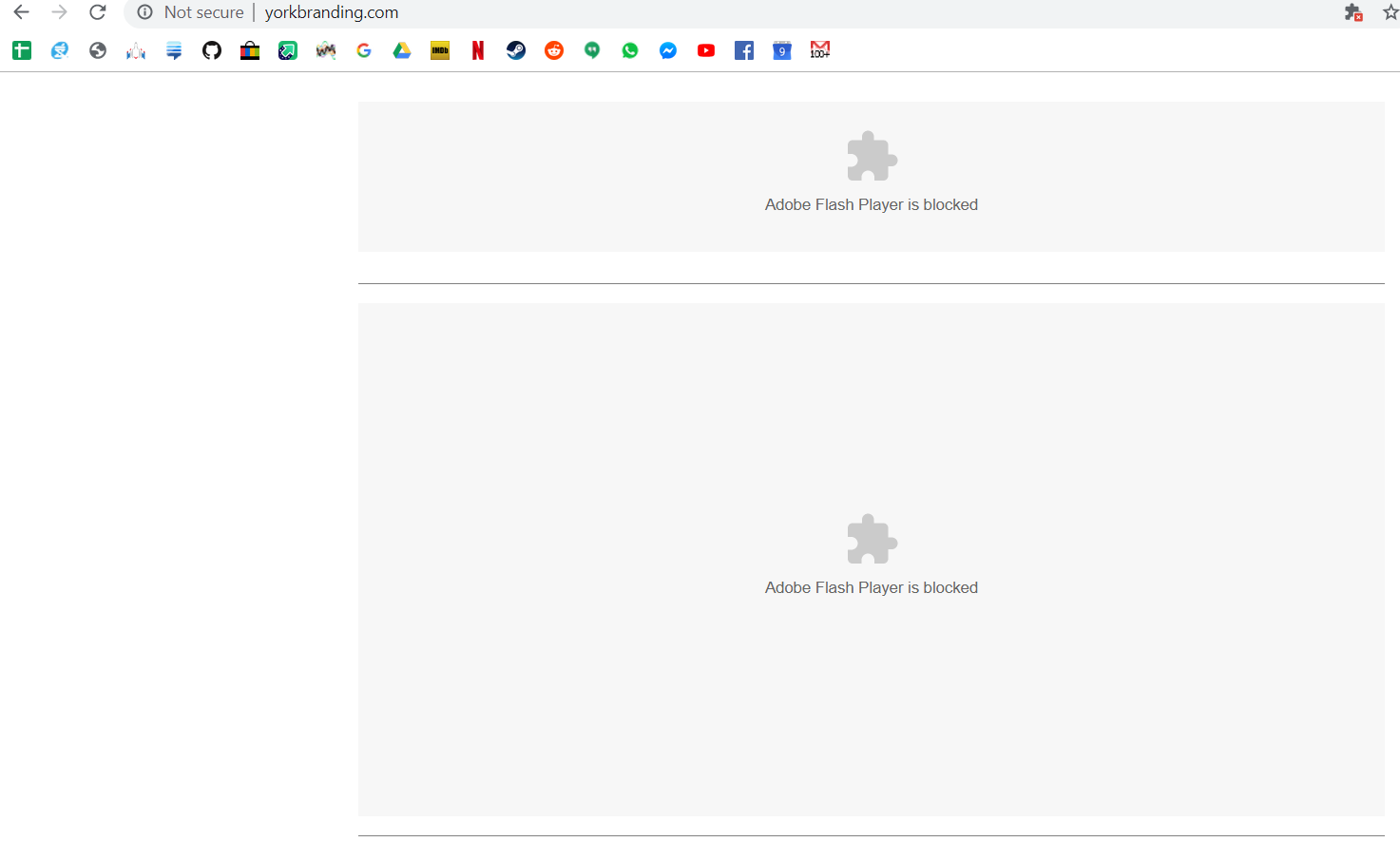Click the lower blocked Flash Player puzzle icon

coord(872,539)
